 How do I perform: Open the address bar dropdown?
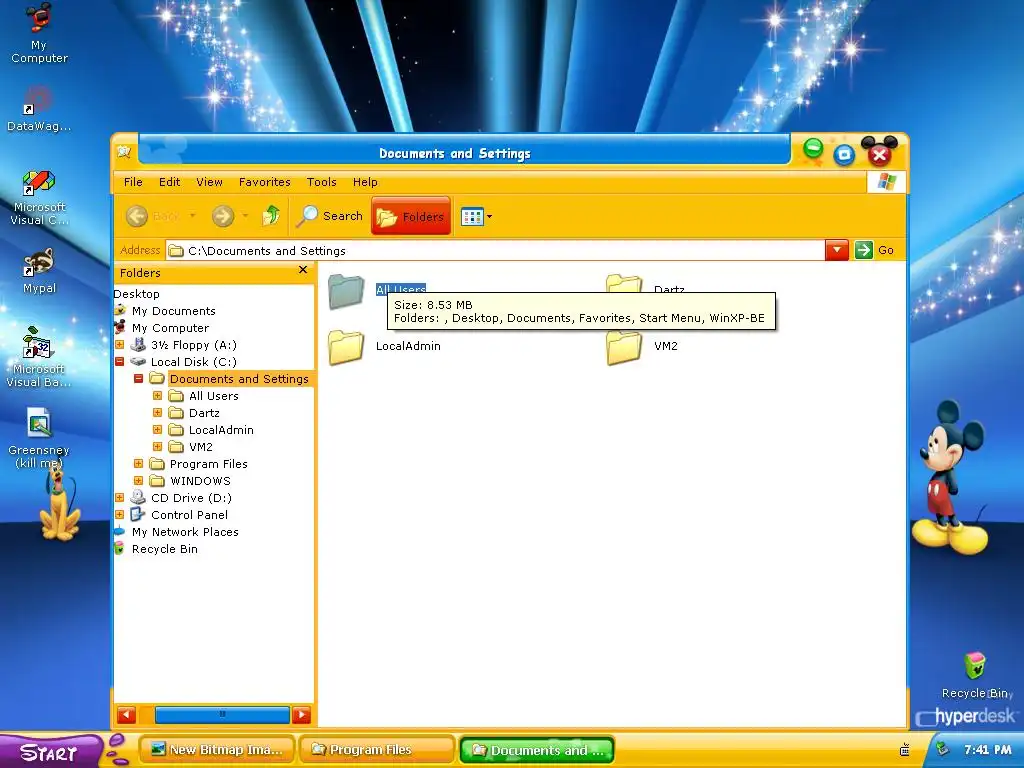point(837,250)
